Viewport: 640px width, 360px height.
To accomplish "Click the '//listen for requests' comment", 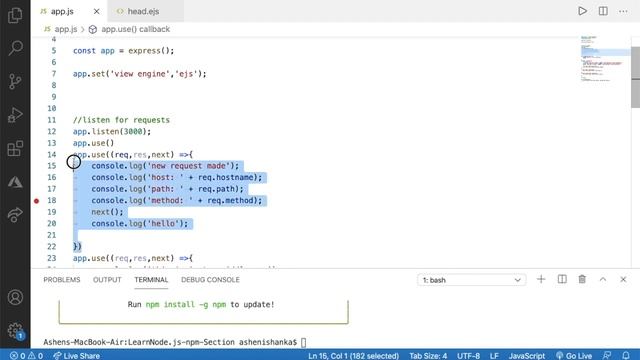I will (x=121, y=120).
